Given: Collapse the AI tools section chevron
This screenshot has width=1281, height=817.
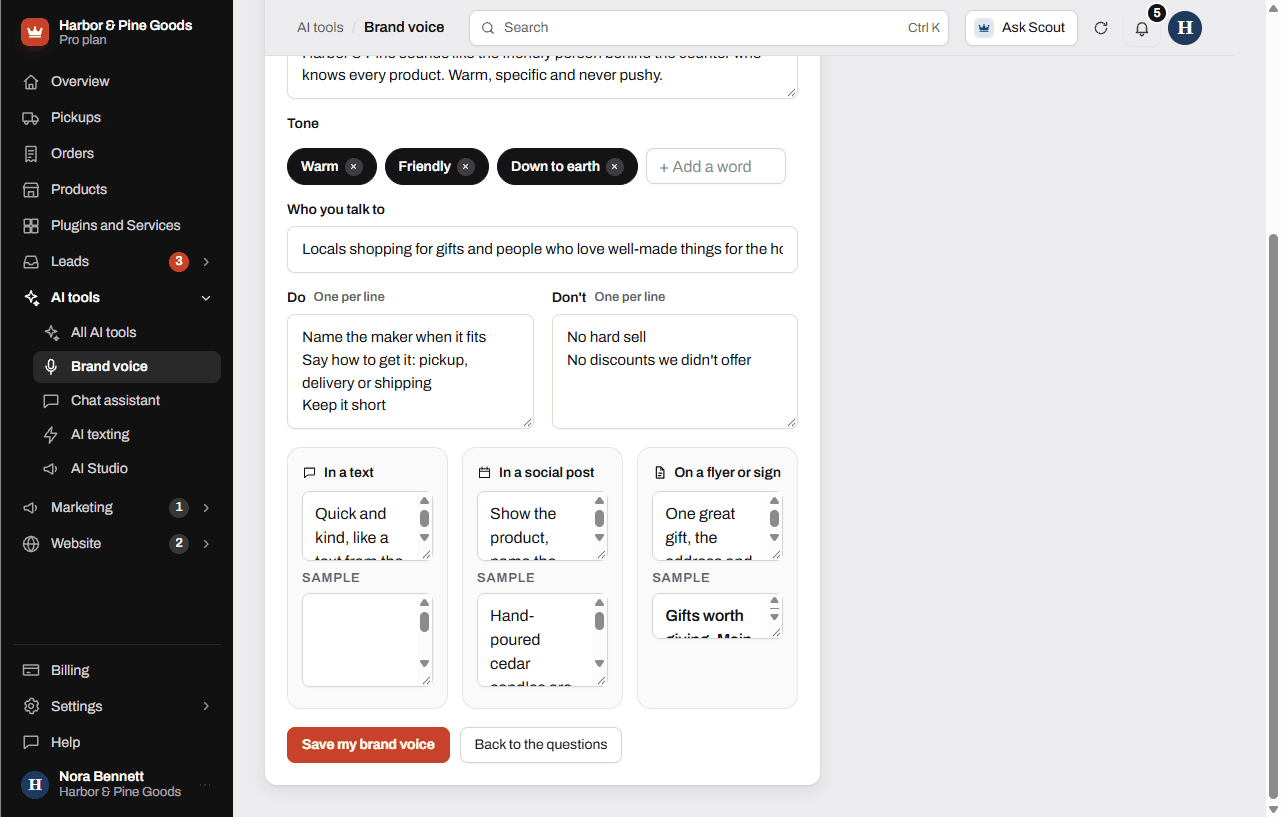Looking at the screenshot, I should (206, 298).
